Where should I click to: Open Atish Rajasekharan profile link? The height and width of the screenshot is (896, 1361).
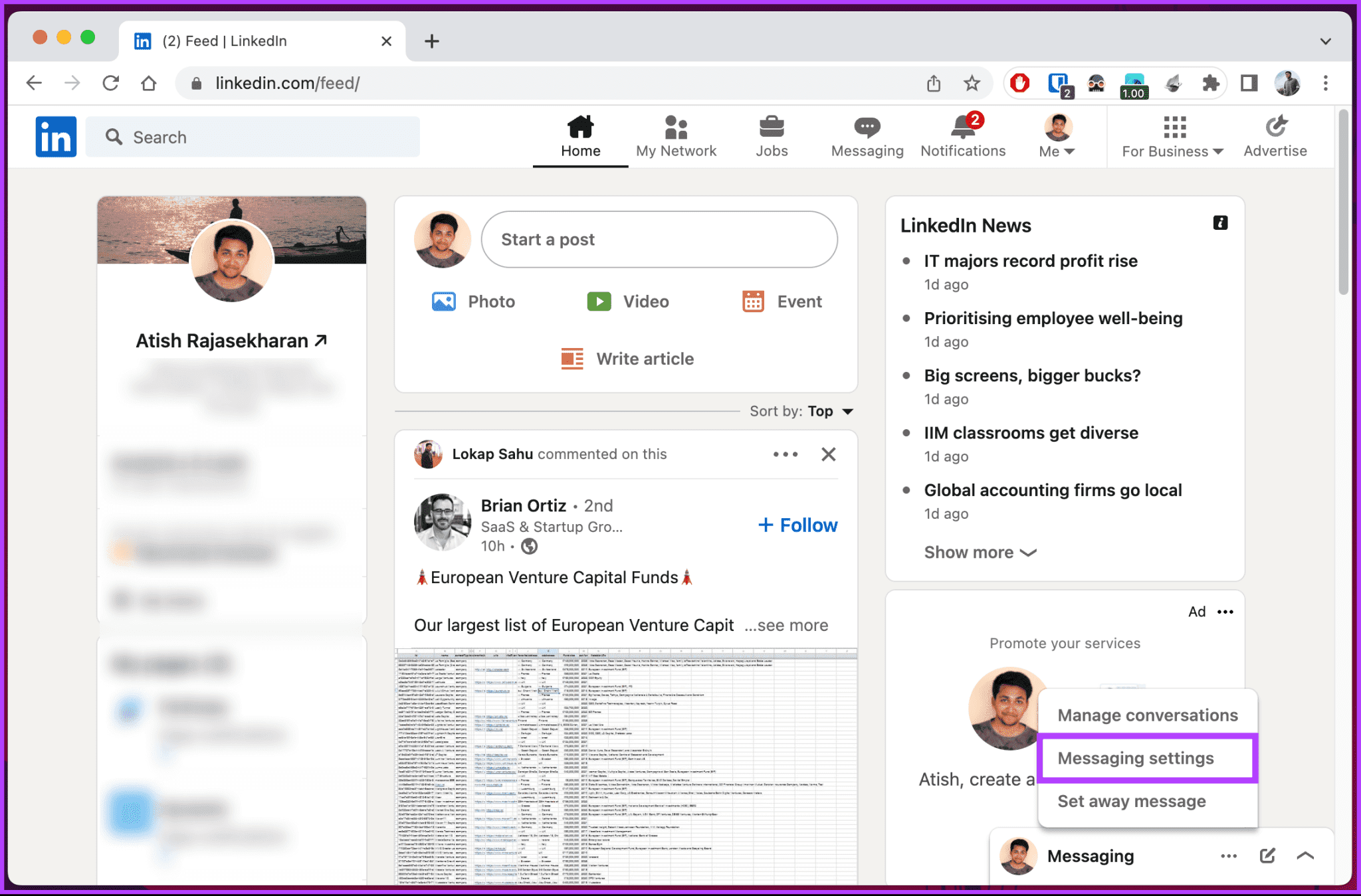point(231,340)
